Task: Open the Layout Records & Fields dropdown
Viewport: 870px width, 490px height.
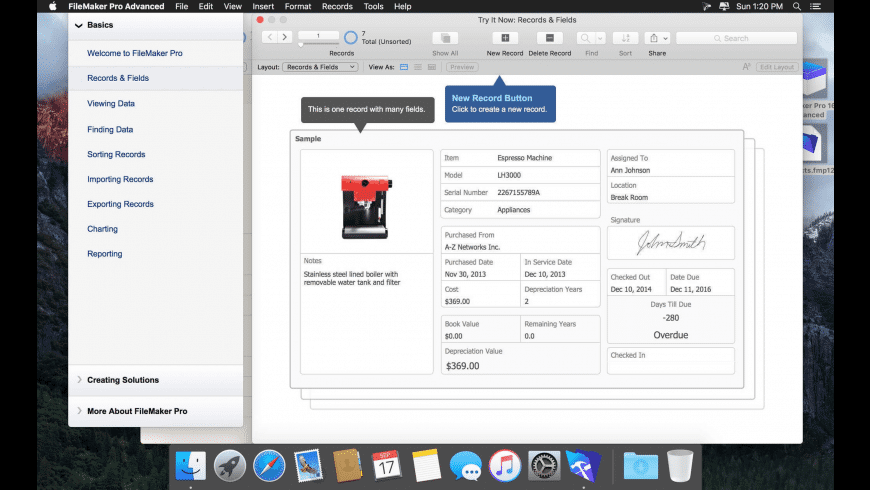Action: [x=320, y=67]
